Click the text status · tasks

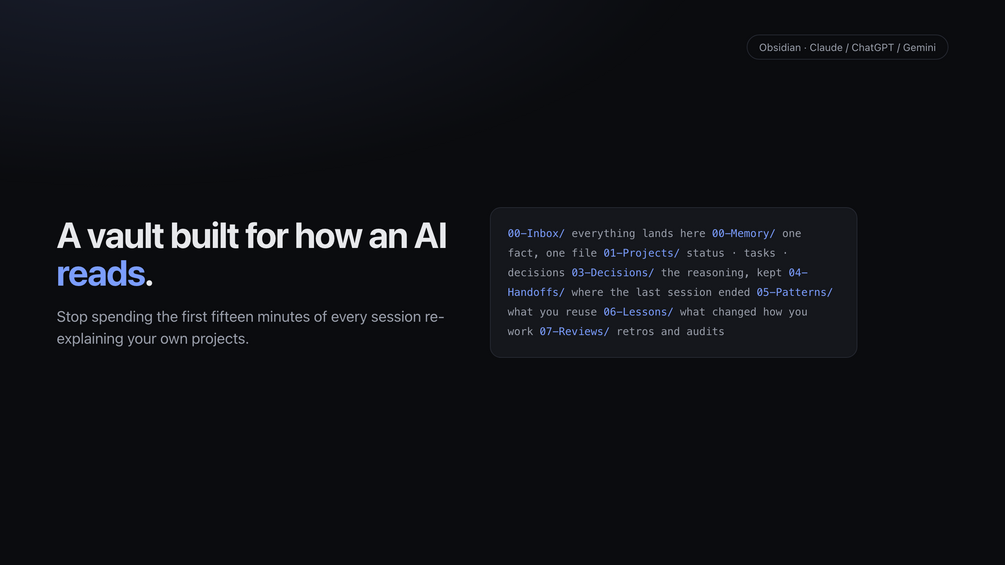(x=731, y=253)
